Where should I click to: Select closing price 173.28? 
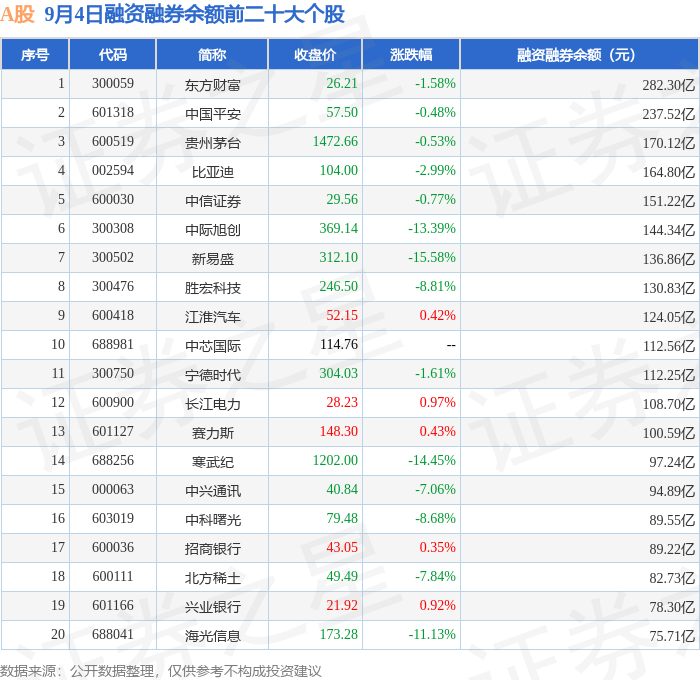pos(338,635)
